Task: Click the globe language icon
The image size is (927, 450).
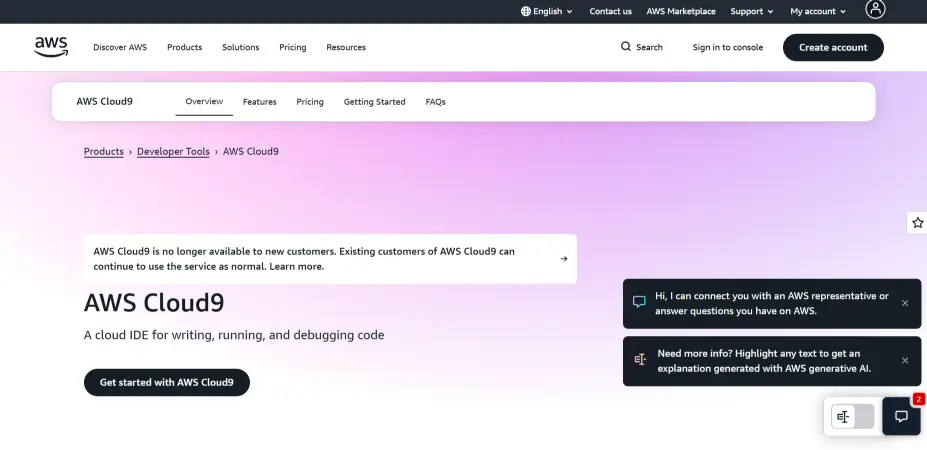Action: point(526,11)
